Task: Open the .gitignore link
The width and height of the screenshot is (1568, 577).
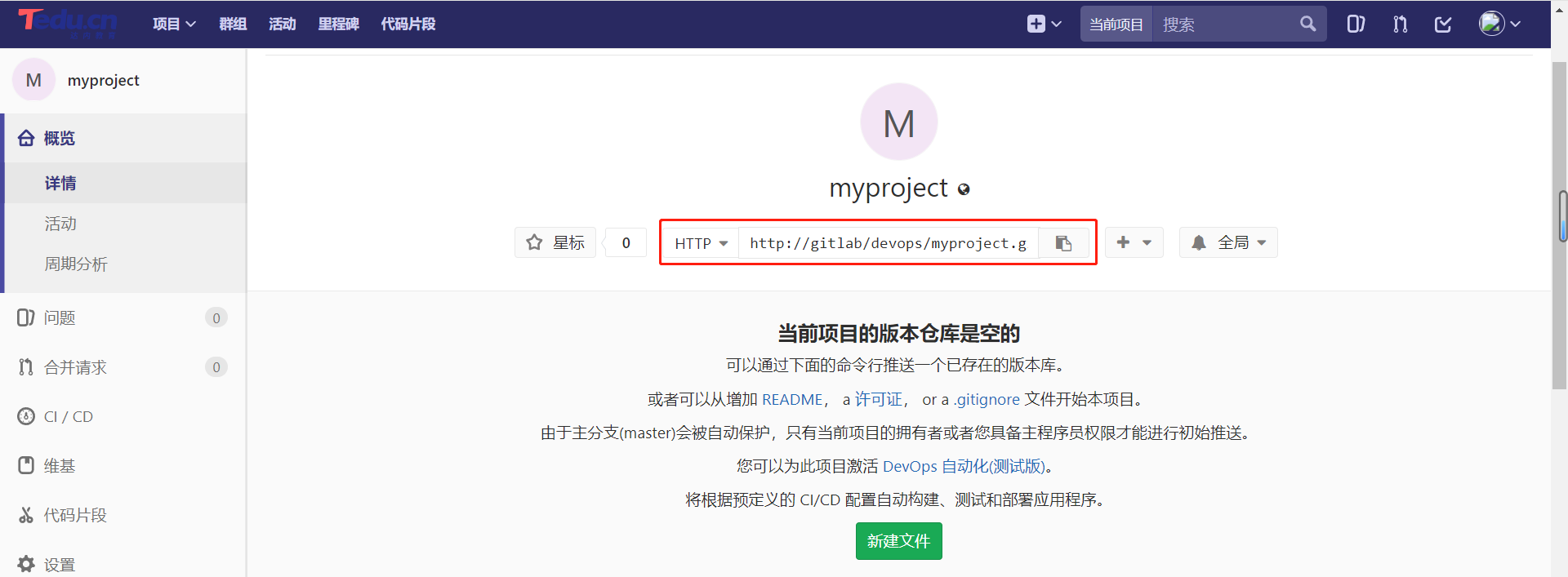Action: pyautogui.click(x=987, y=400)
